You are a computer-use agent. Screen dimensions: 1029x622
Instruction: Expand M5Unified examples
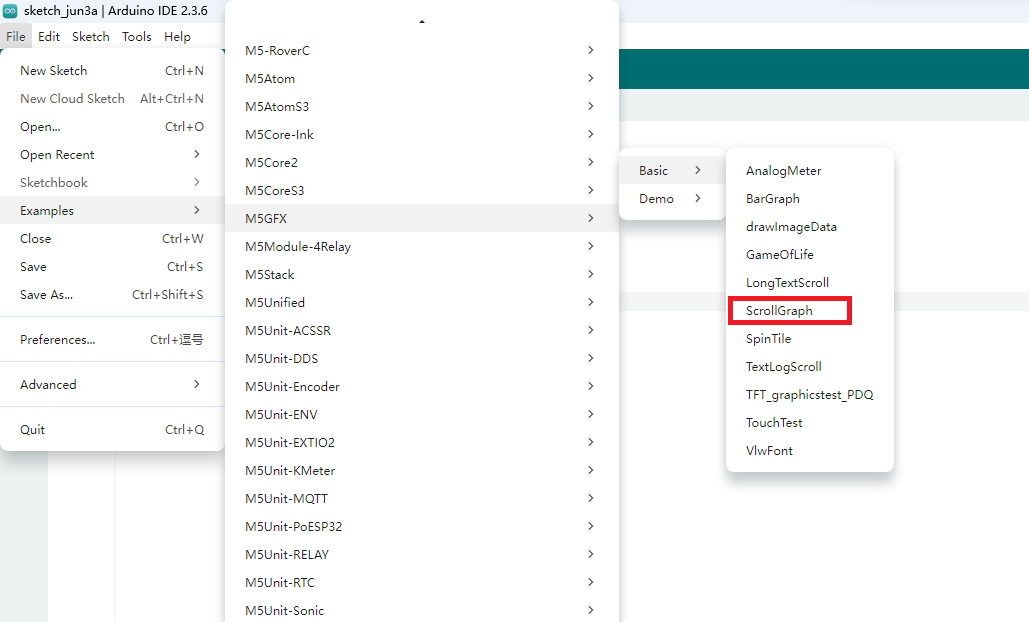click(422, 302)
